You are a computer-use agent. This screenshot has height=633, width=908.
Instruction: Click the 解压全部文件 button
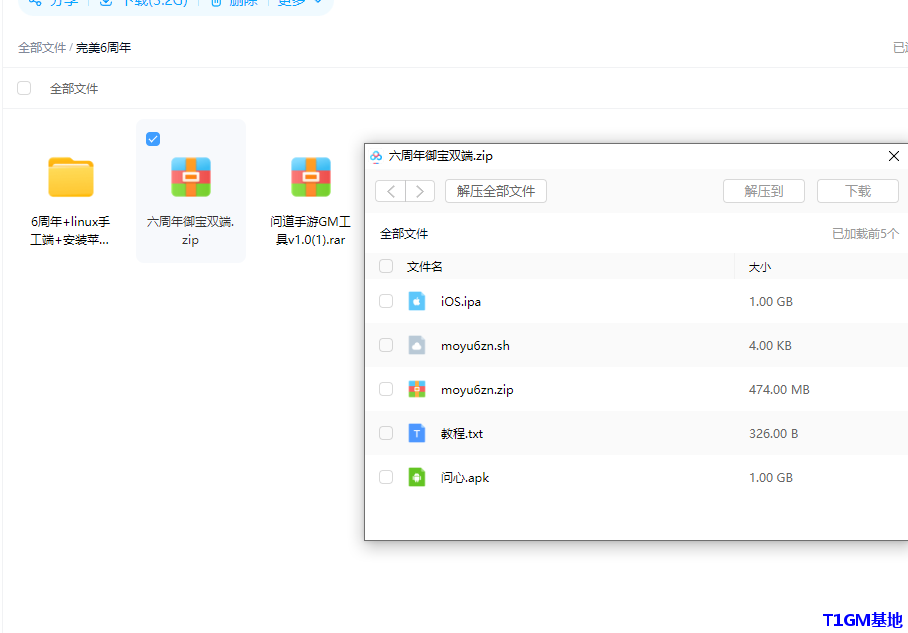496,191
